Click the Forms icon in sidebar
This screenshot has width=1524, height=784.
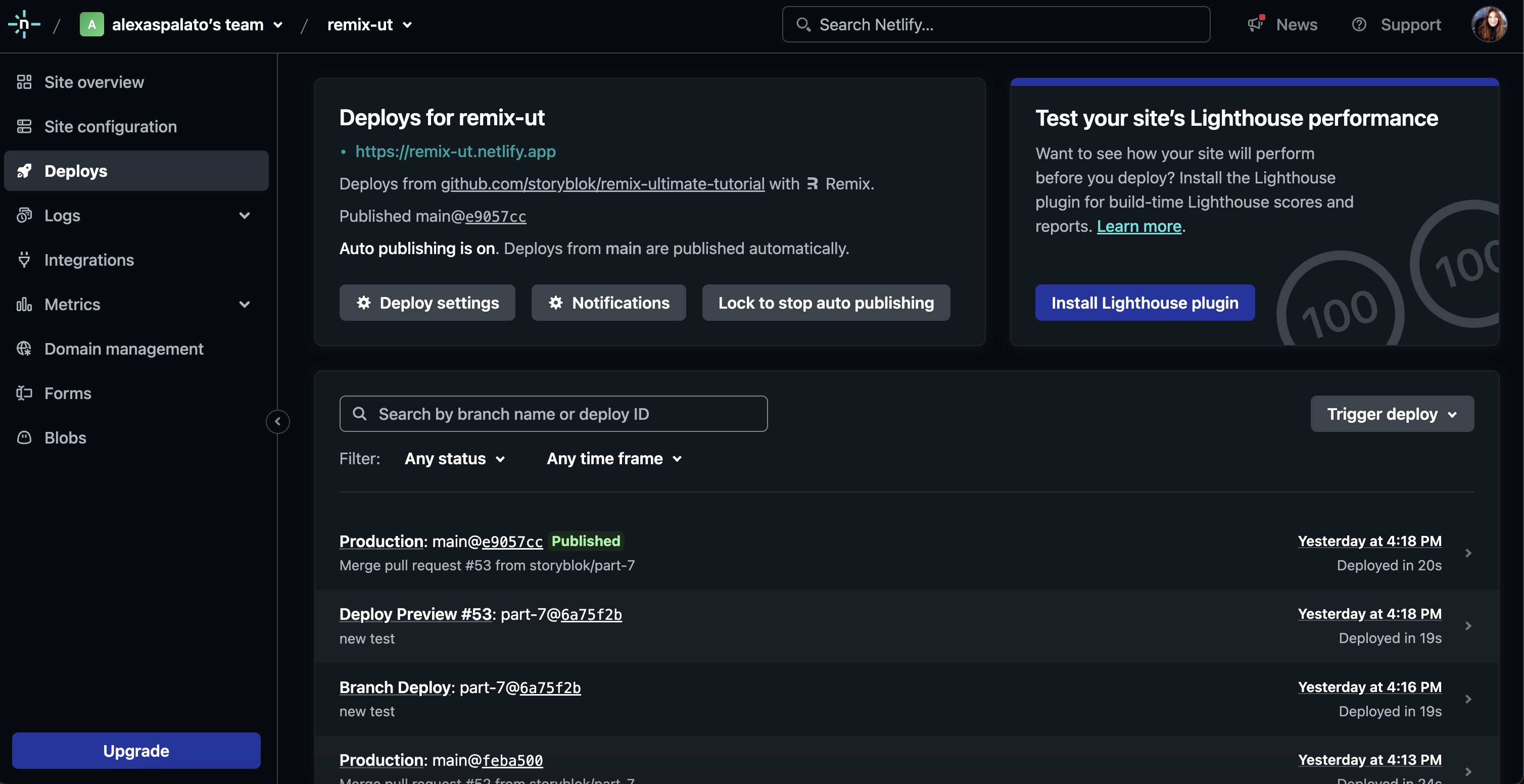[24, 393]
